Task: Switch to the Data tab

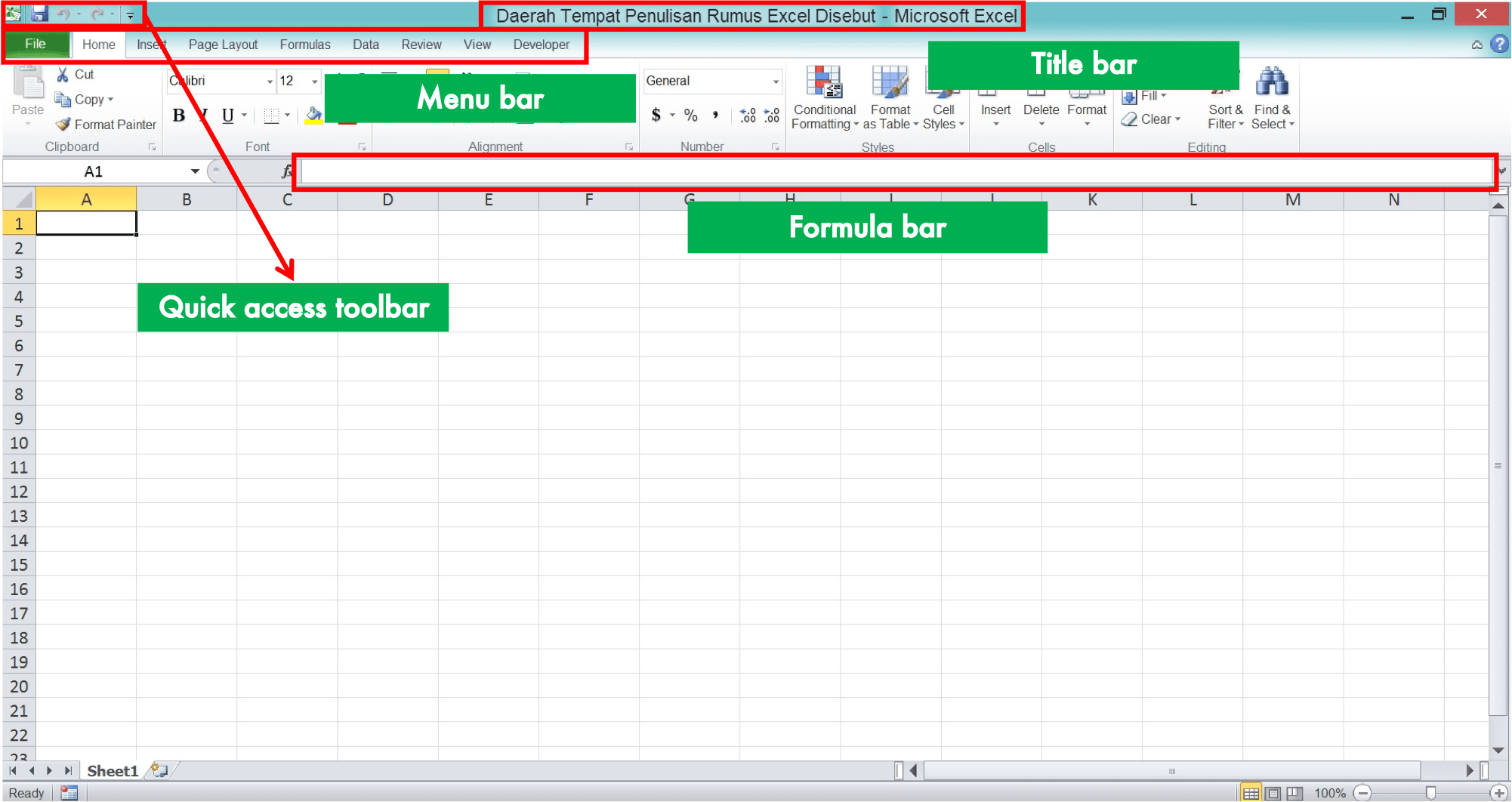Action: [x=366, y=45]
